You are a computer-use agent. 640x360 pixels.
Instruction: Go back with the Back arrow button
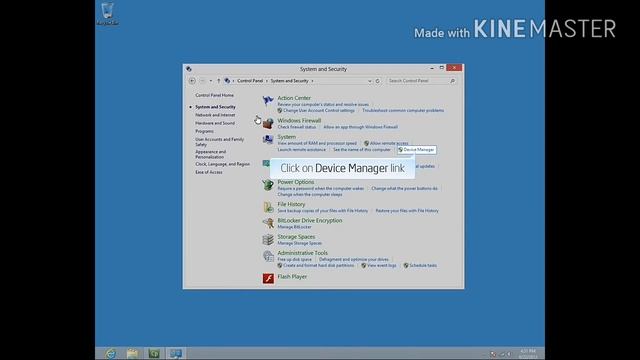click(x=192, y=81)
